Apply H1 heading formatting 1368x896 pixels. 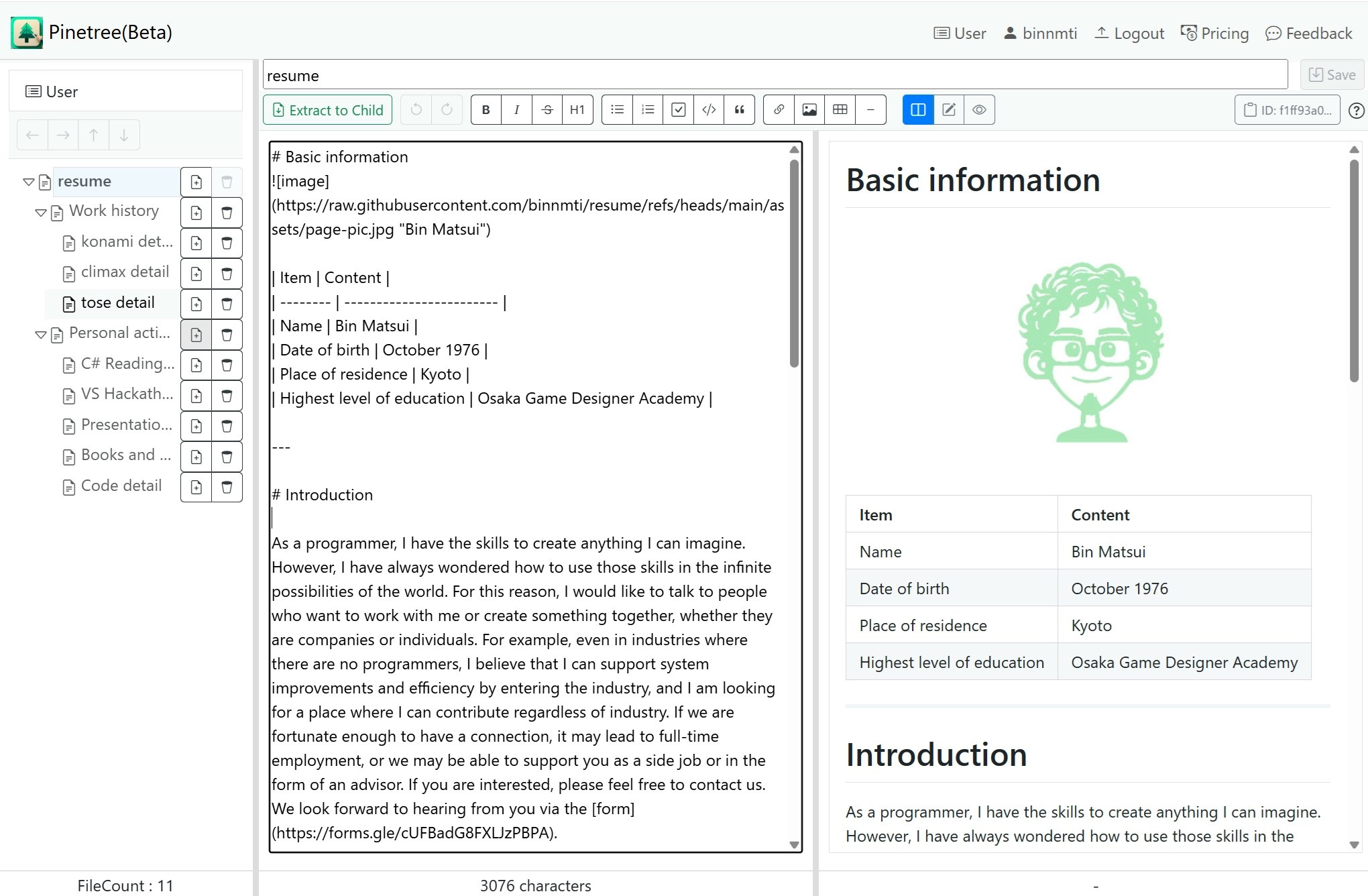(x=577, y=109)
